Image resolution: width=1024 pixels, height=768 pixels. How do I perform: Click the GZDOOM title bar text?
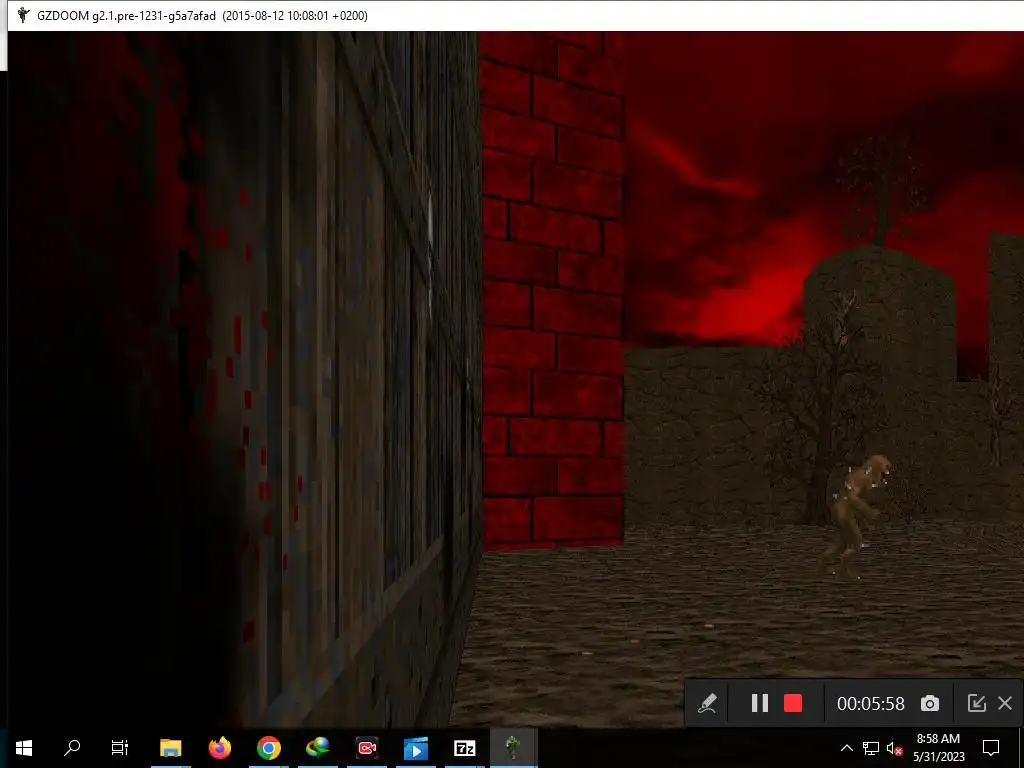[202, 16]
